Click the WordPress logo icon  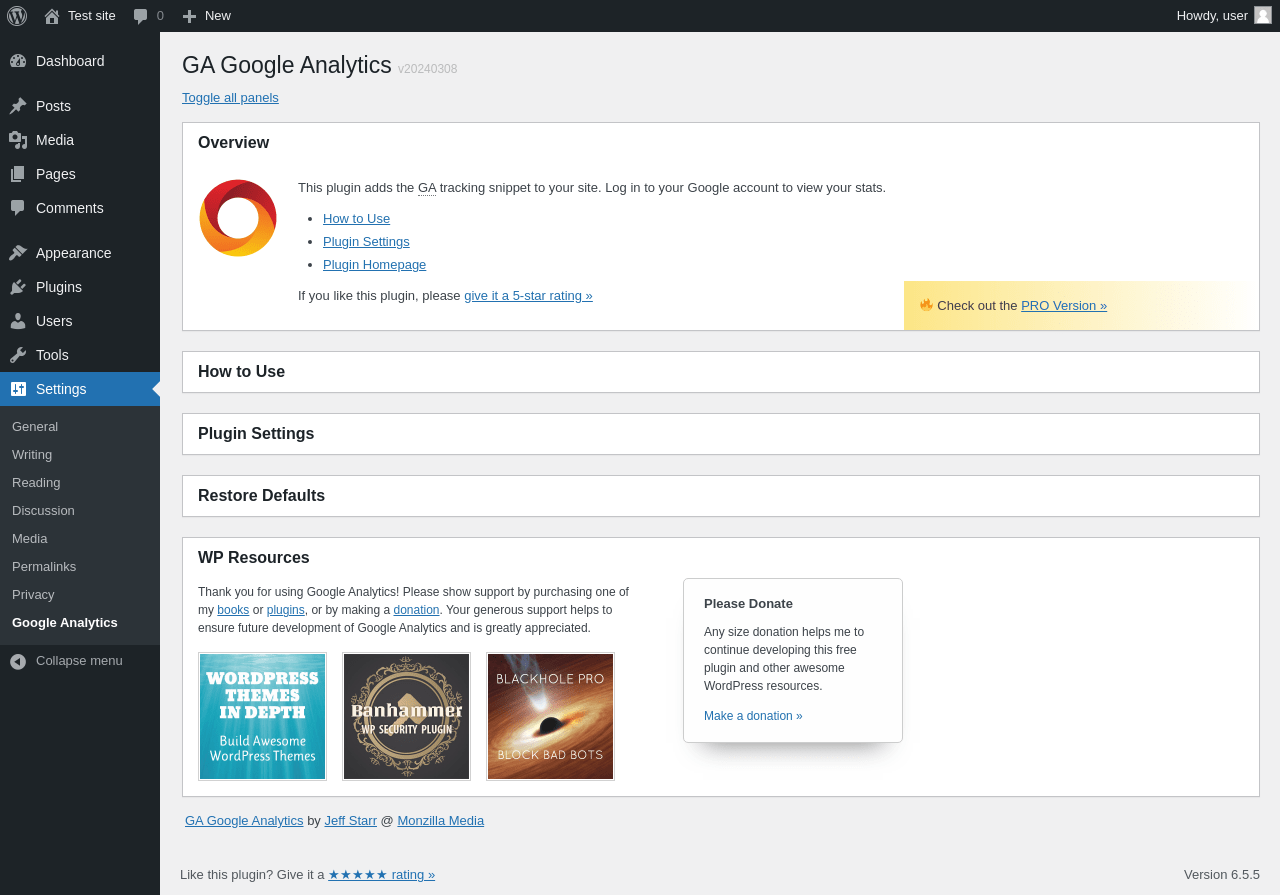[x=17, y=16]
